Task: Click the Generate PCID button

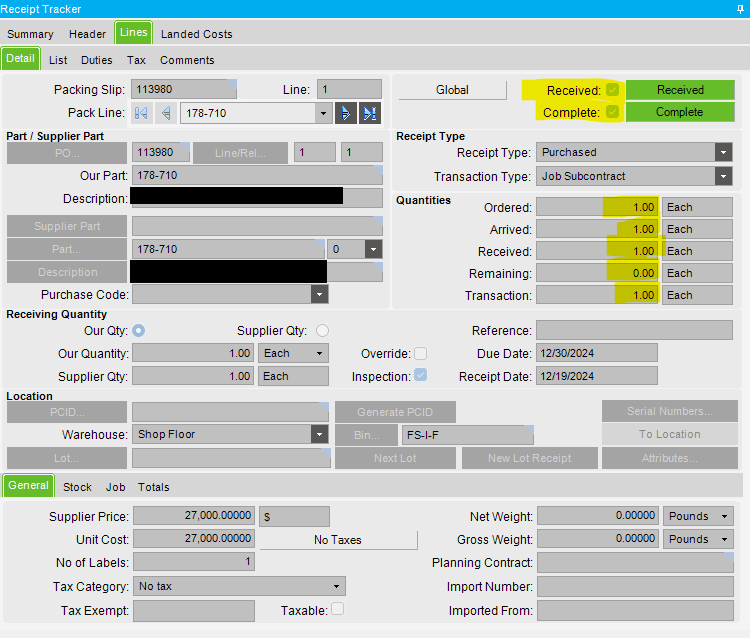Action: point(395,412)
